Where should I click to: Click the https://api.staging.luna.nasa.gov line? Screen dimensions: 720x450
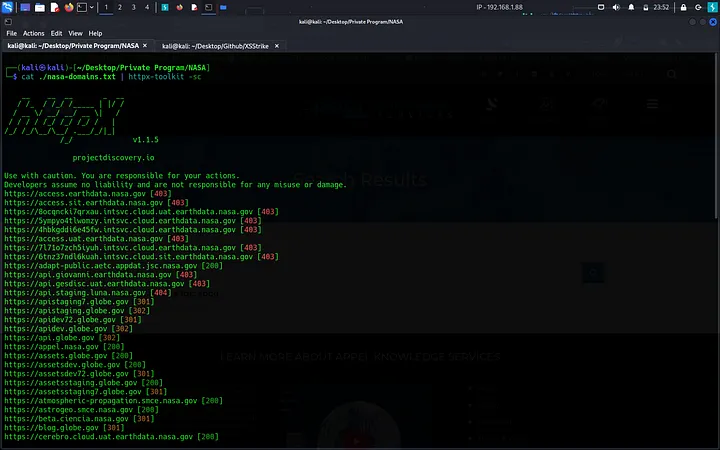point(88,292)
